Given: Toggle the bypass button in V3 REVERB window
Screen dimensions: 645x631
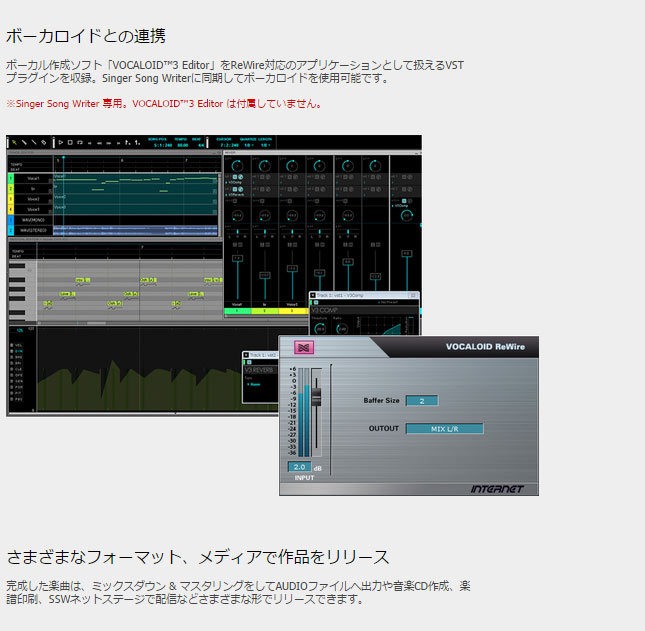Looking at the screenshot, I should pos(249,362).
